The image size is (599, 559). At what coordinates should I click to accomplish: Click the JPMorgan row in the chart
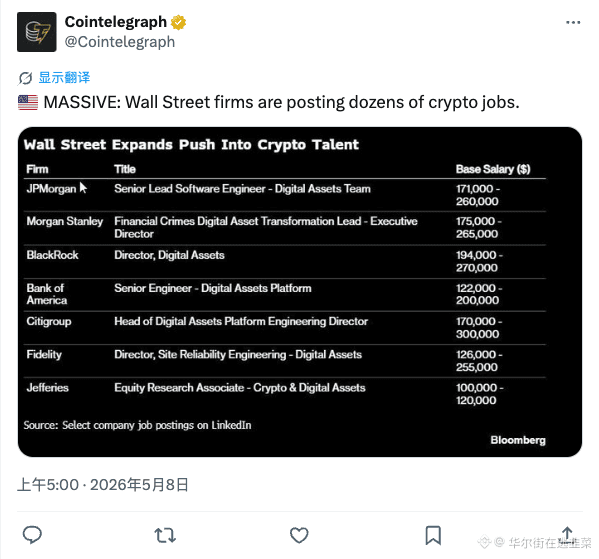[285, 195]
